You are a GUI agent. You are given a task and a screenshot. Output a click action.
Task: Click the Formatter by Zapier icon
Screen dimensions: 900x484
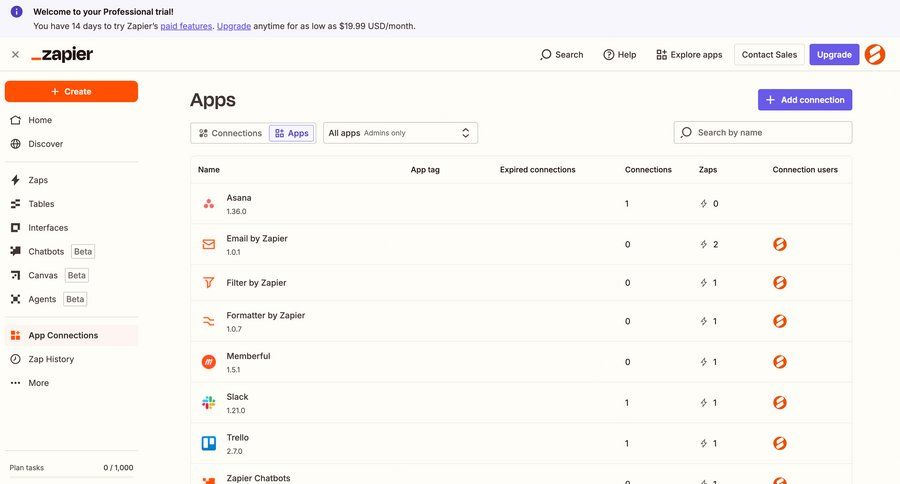click(208, 322)
